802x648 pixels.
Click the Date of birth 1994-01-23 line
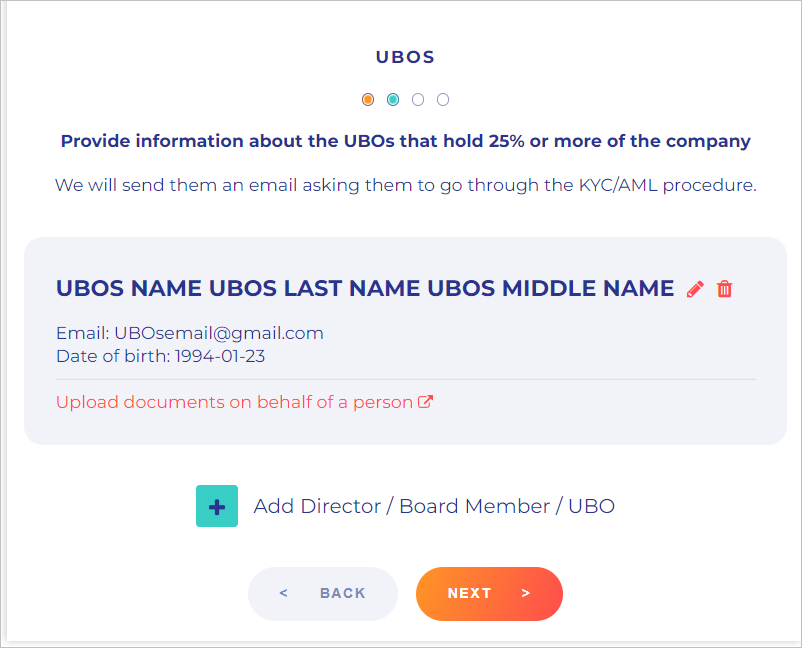(160, 355)
